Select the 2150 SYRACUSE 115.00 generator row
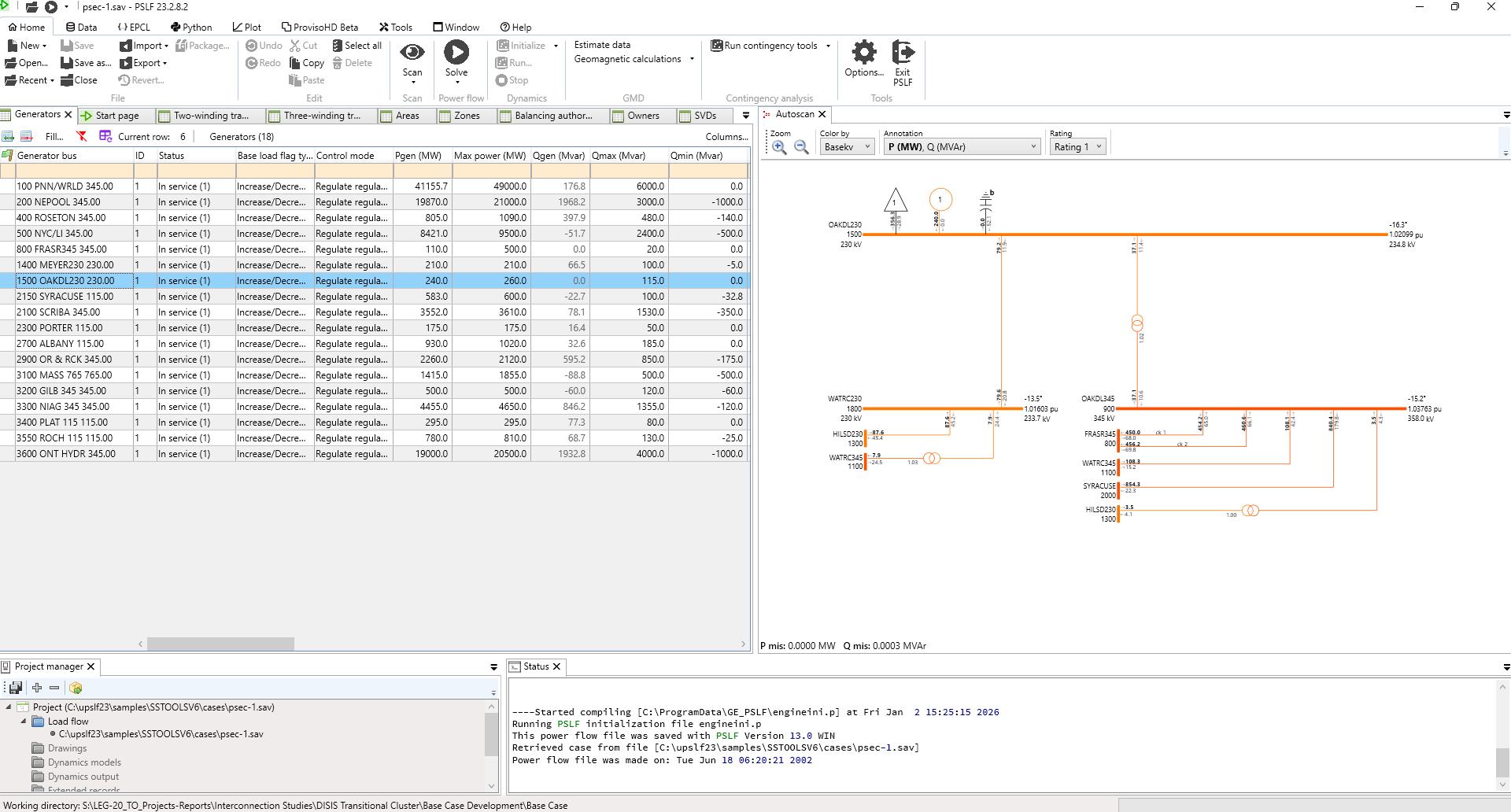1511x812 pixels. (65, 297)
